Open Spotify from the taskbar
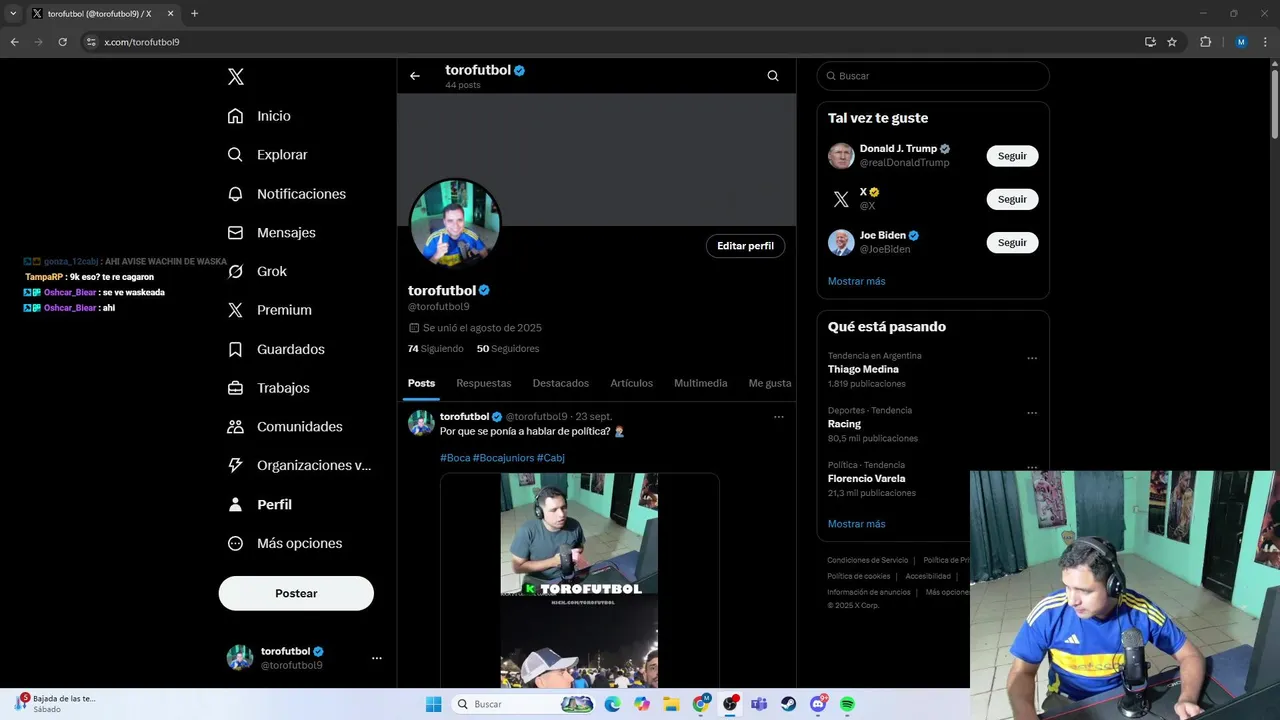 [847, 704]
